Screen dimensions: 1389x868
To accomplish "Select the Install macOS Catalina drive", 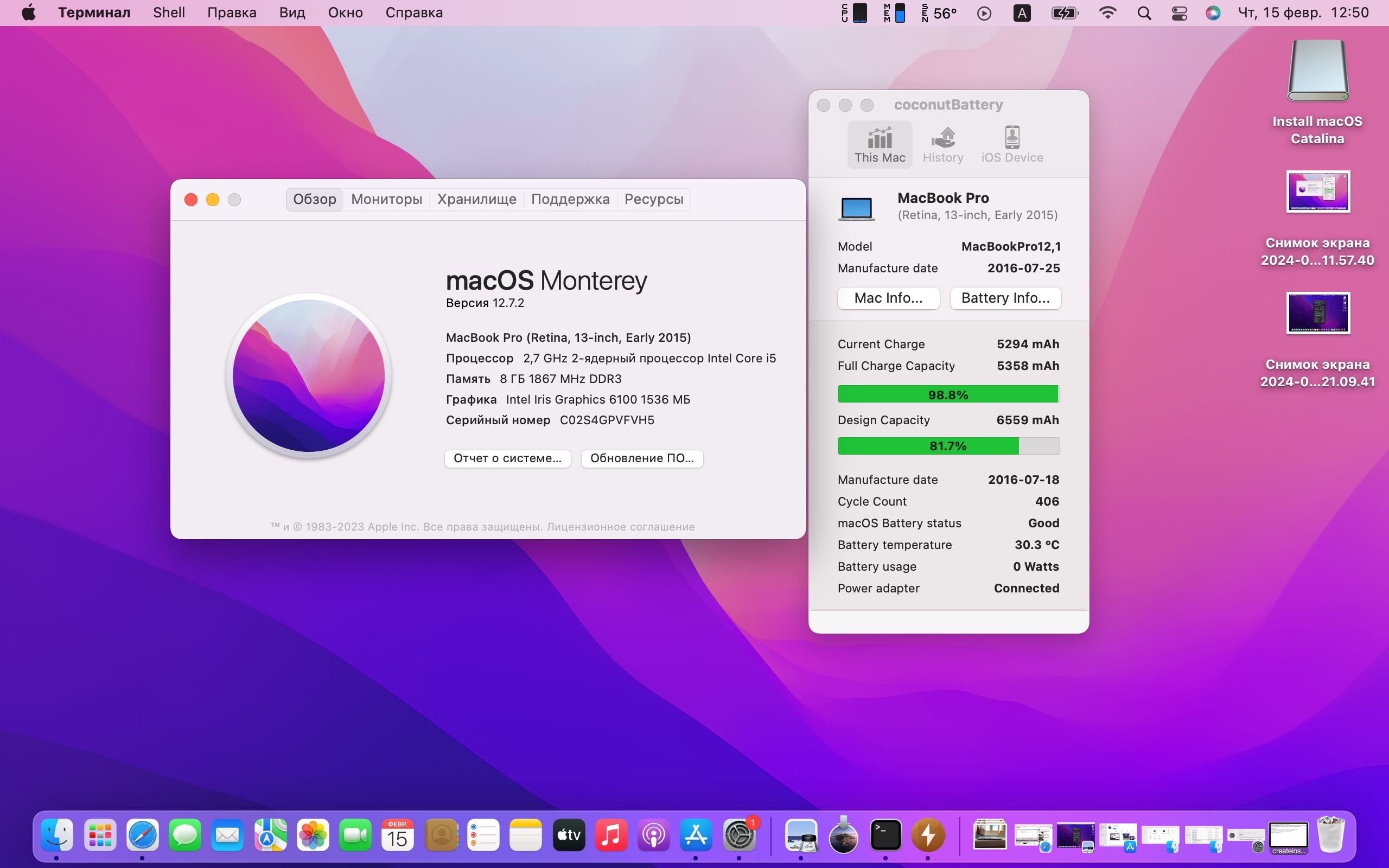I will (1318, 92).
